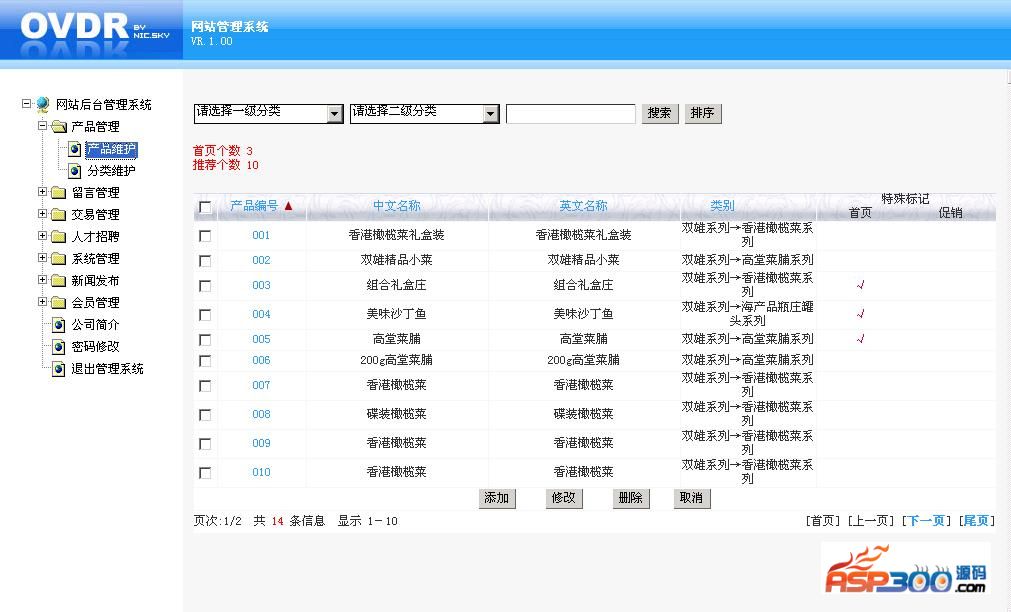Click the search text input field
Screen dimensions: 1011x612
pos(570,114)
